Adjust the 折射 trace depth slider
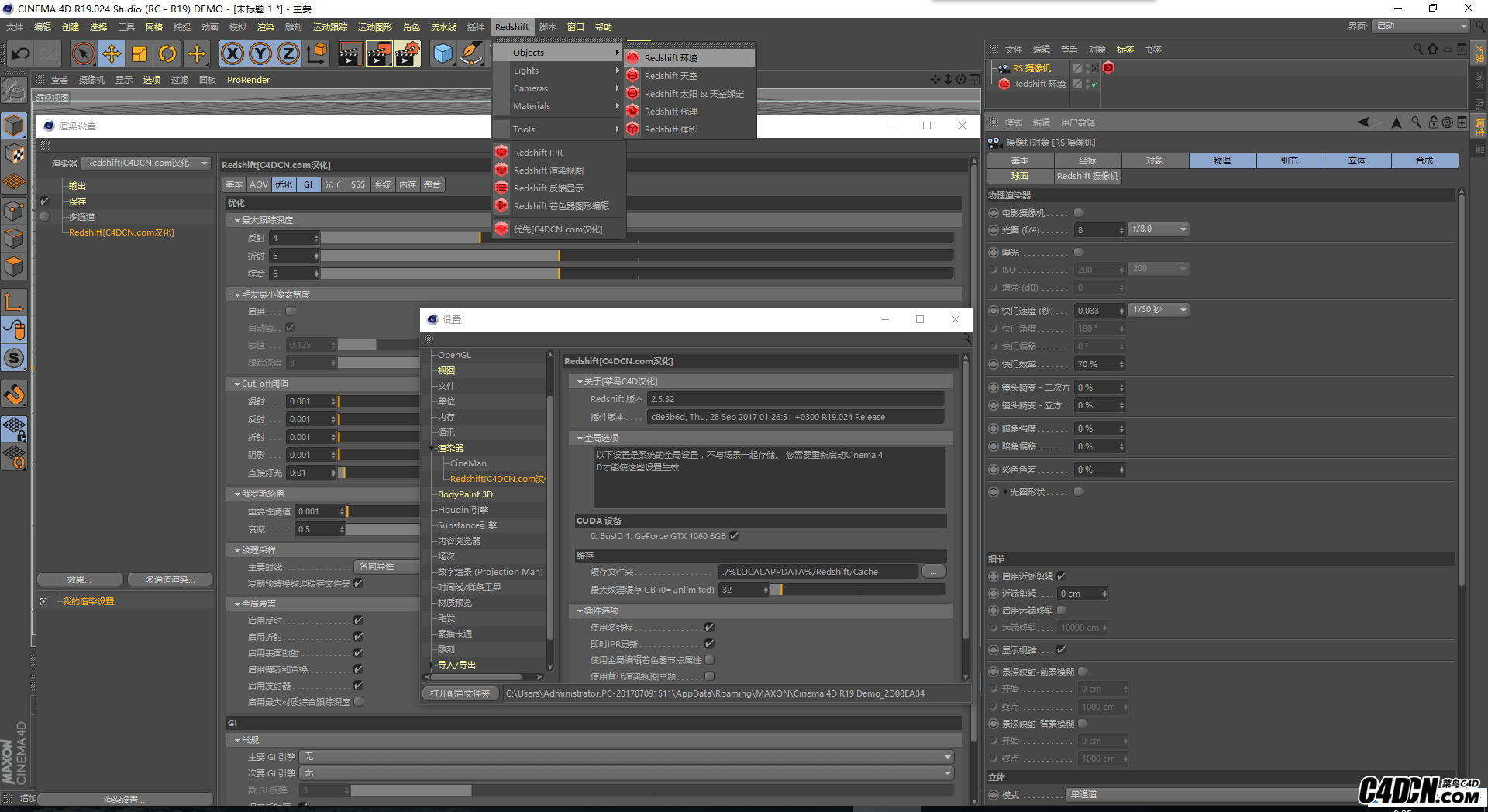This screenshot has height=812, width=1488. click(x=637, y=256)
